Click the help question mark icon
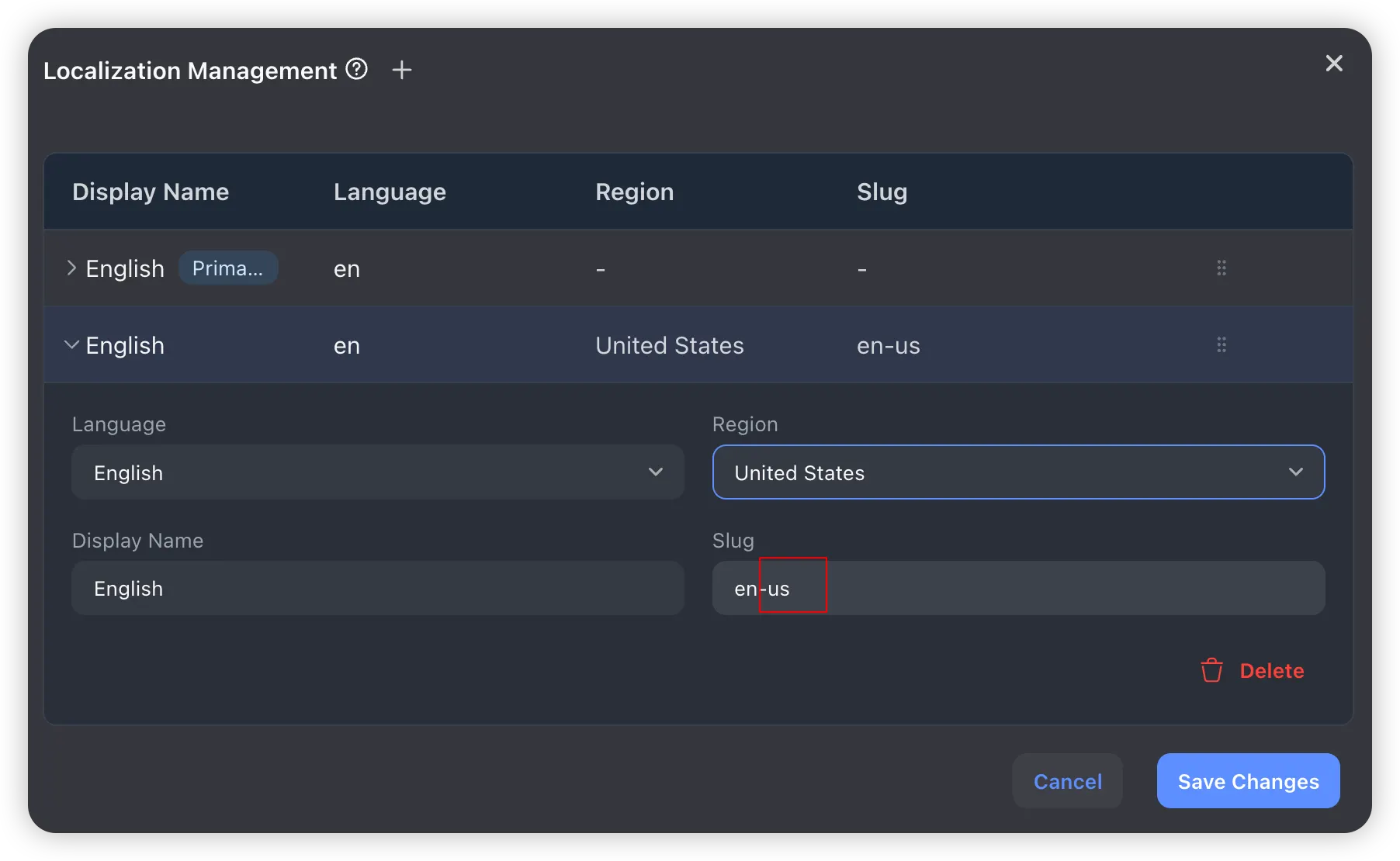 (x=356, y=69)
